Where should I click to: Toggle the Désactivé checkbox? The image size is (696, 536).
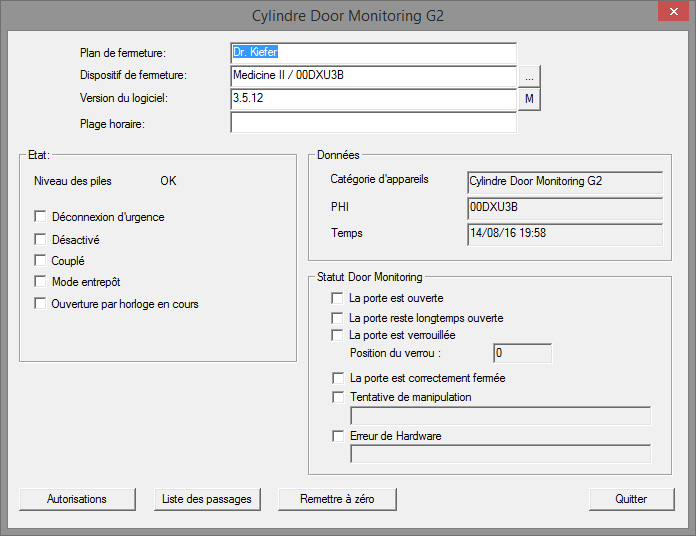(x=41, y=239)
